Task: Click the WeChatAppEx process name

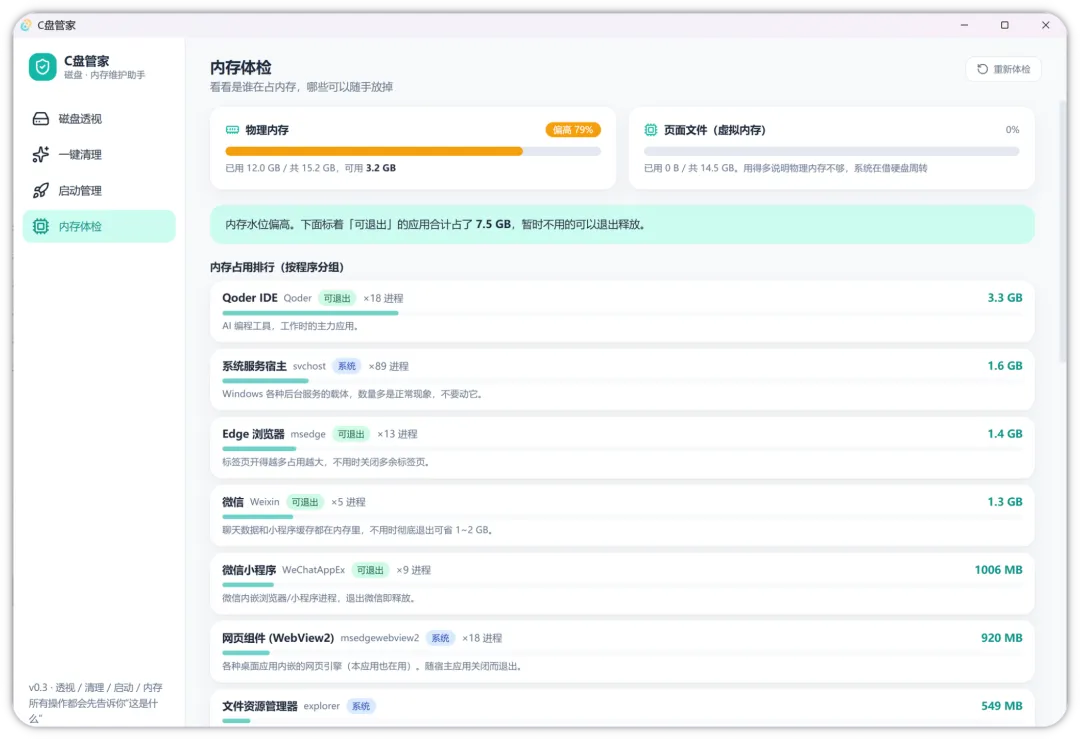Action: (313, 570)
